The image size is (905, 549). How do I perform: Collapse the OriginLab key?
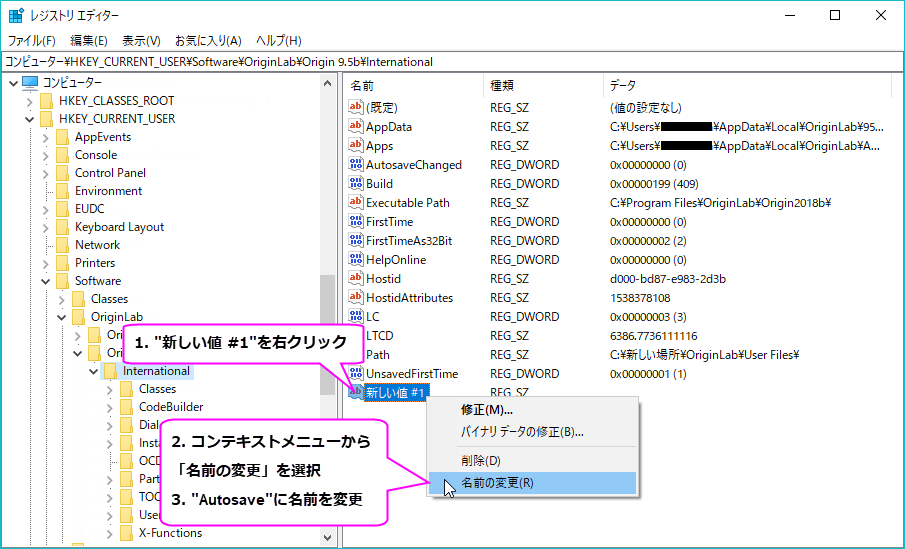62,317
